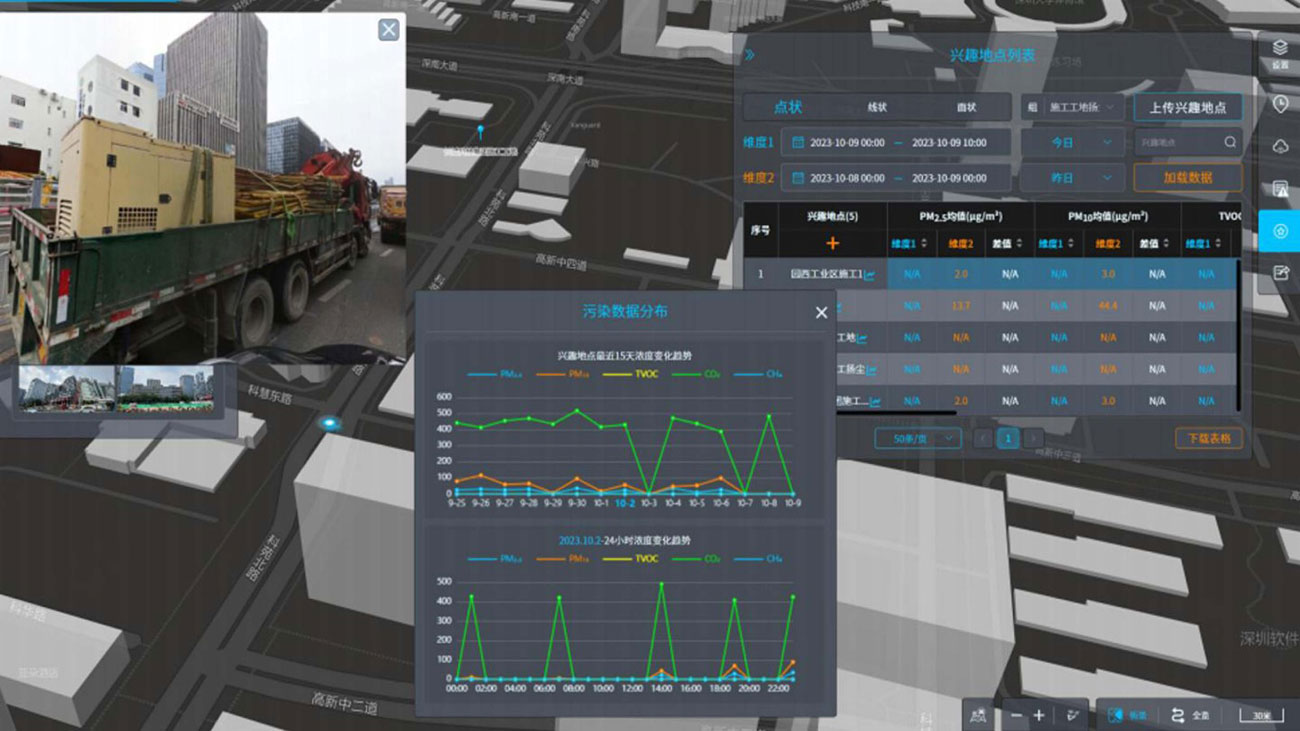Expand the 50条/页 page size dropdown

pyautogui.click(x=917, y=438)
